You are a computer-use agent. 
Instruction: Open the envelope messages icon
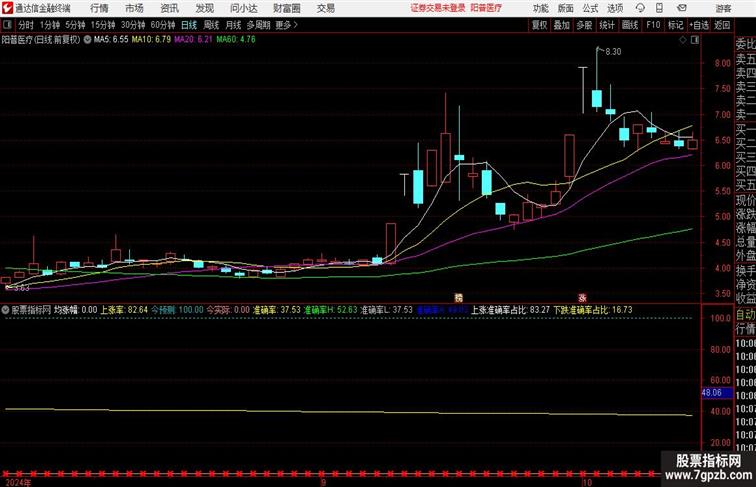point(682,8)
